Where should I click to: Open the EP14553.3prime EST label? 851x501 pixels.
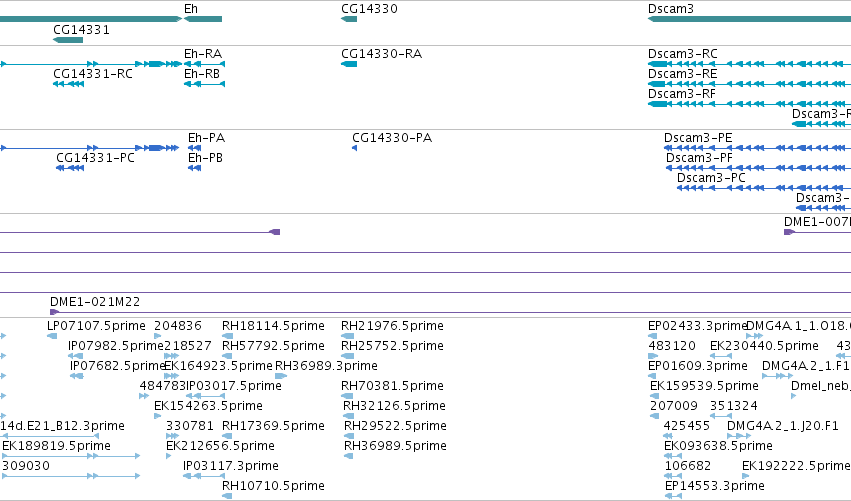[x=715, y=486]
